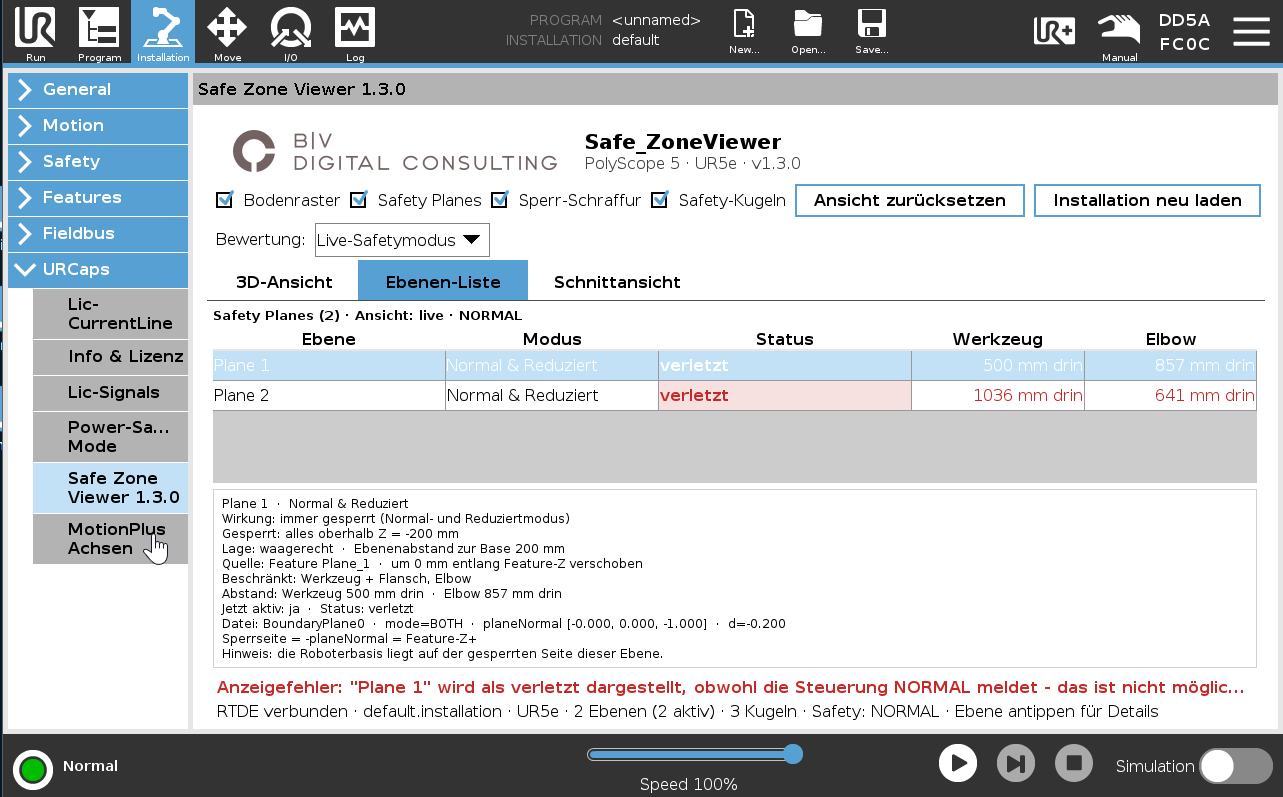Click the Stop button
Screen dimensions: 1283x797
click(x=1074, y=764)
